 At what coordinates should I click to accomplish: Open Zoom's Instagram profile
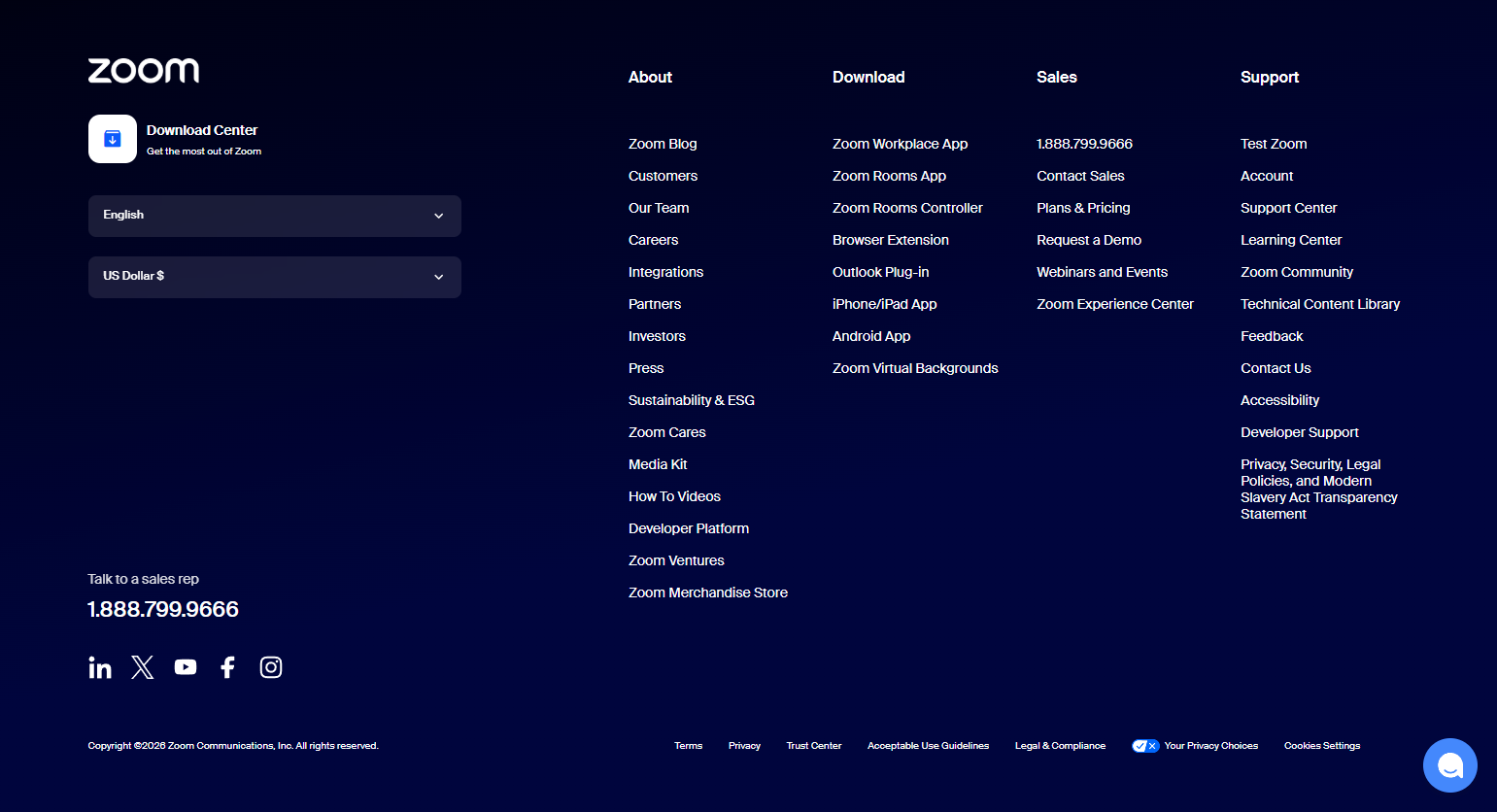(270, 667)
